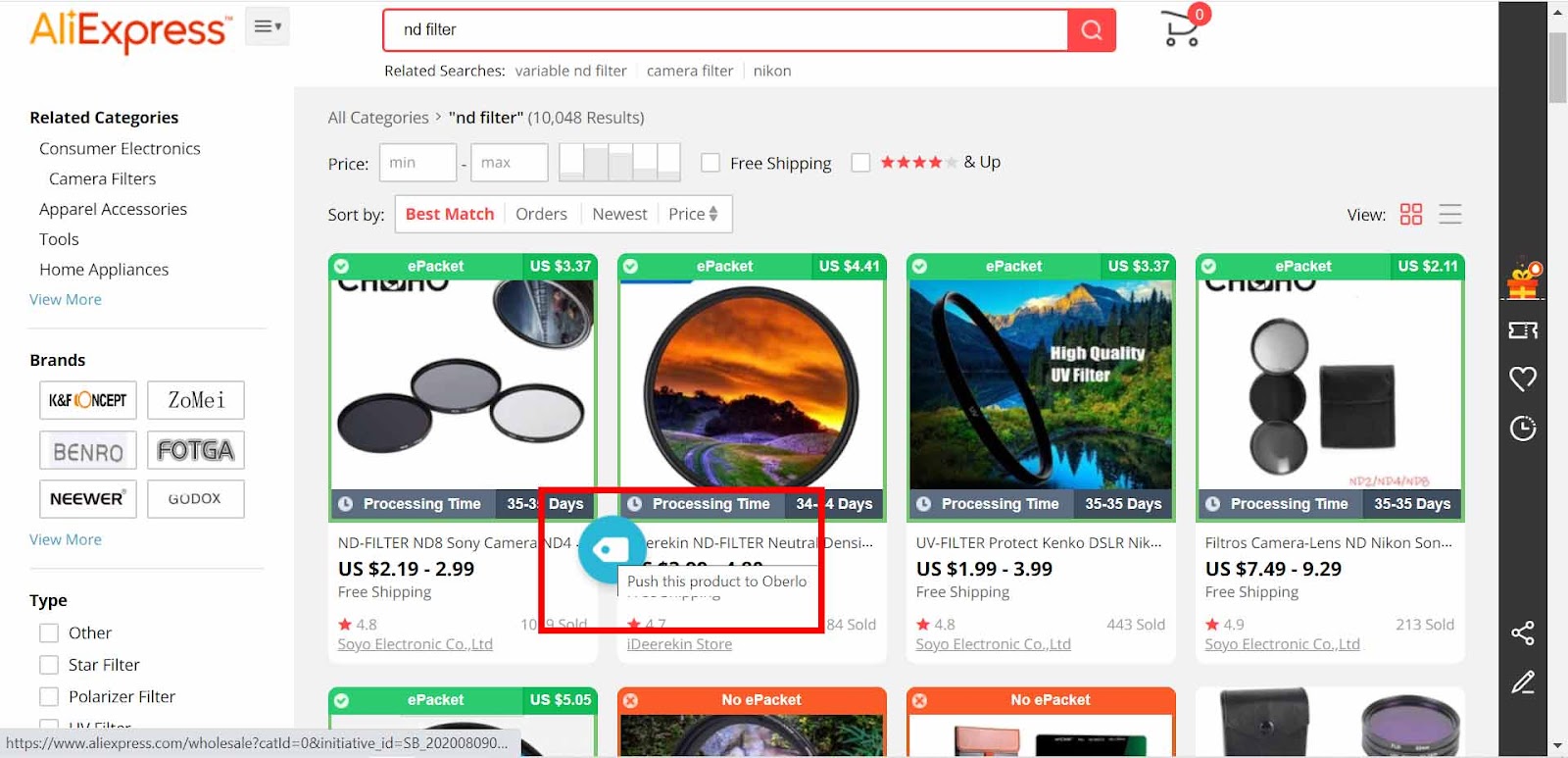1568x758 pixels.
Task: Sort results by Orders
Action: pos(541,214)
